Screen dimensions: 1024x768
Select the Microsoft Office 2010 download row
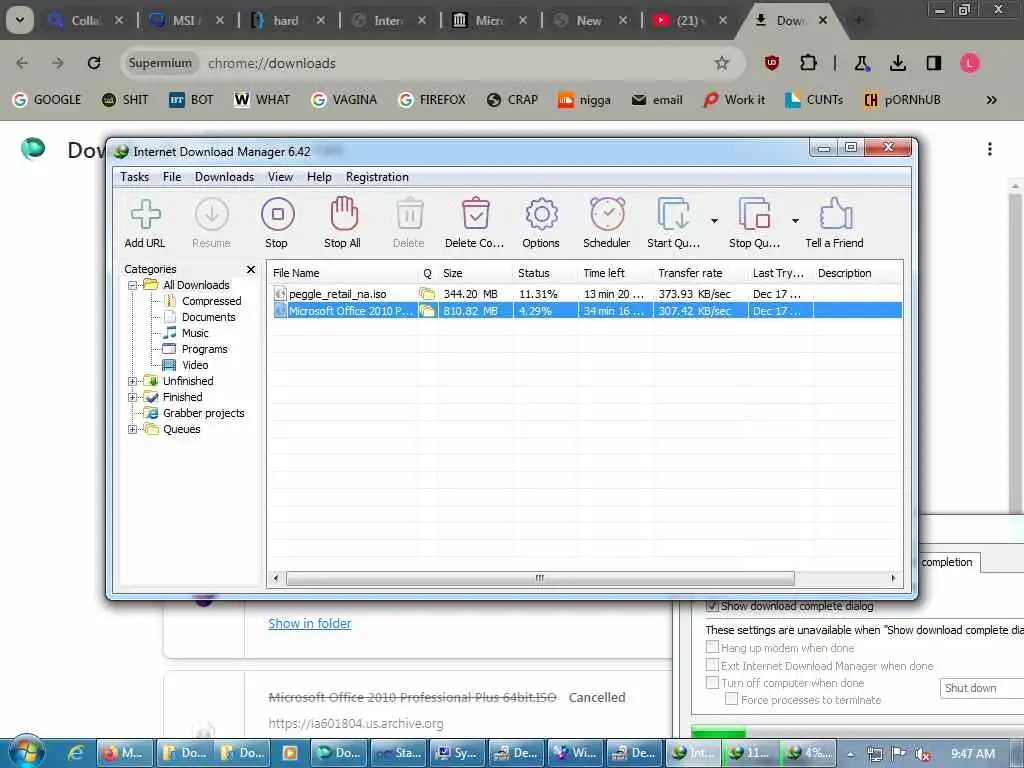[586, 311]
